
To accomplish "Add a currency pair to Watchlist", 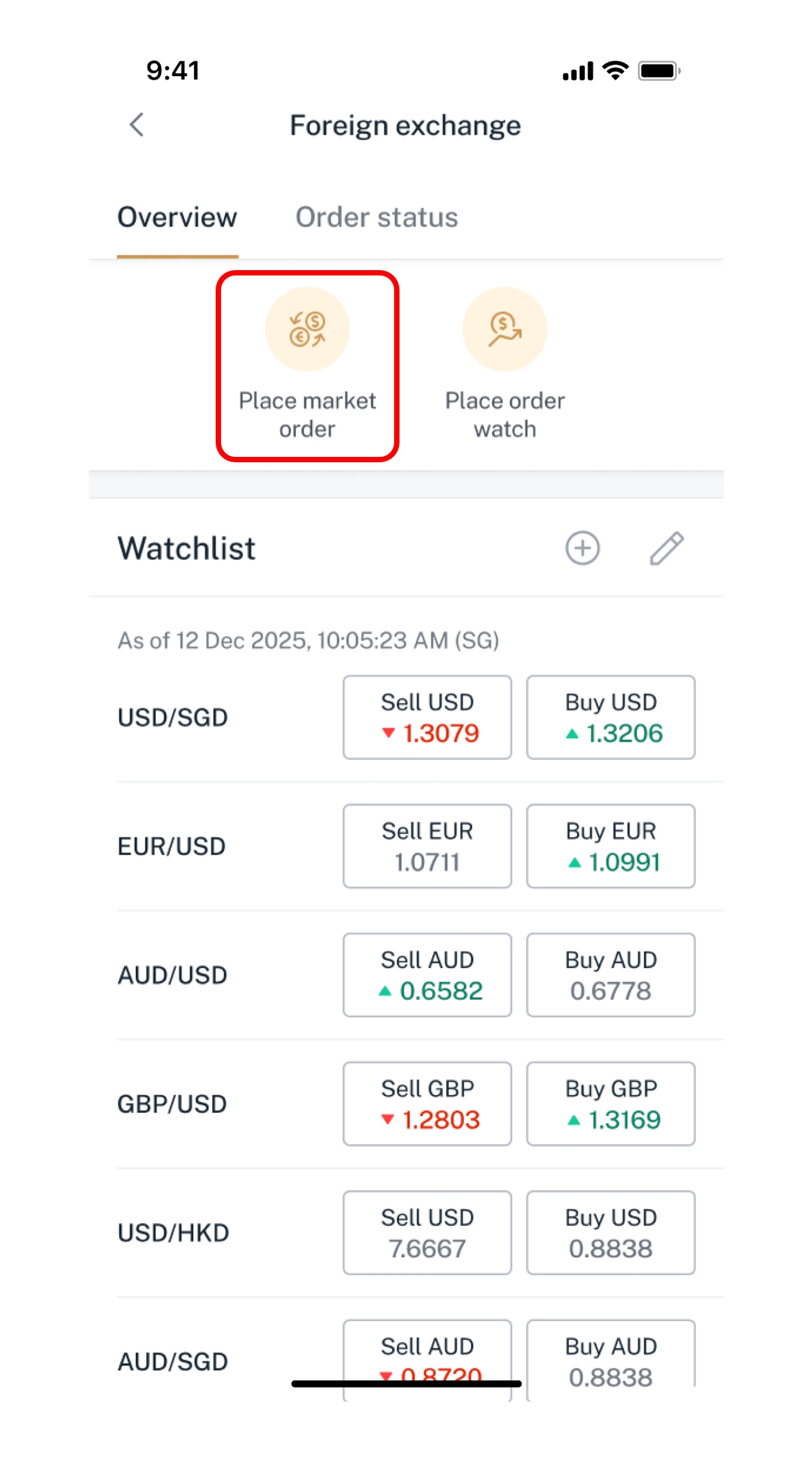I will pyautogui.click(x=582, y=548).
